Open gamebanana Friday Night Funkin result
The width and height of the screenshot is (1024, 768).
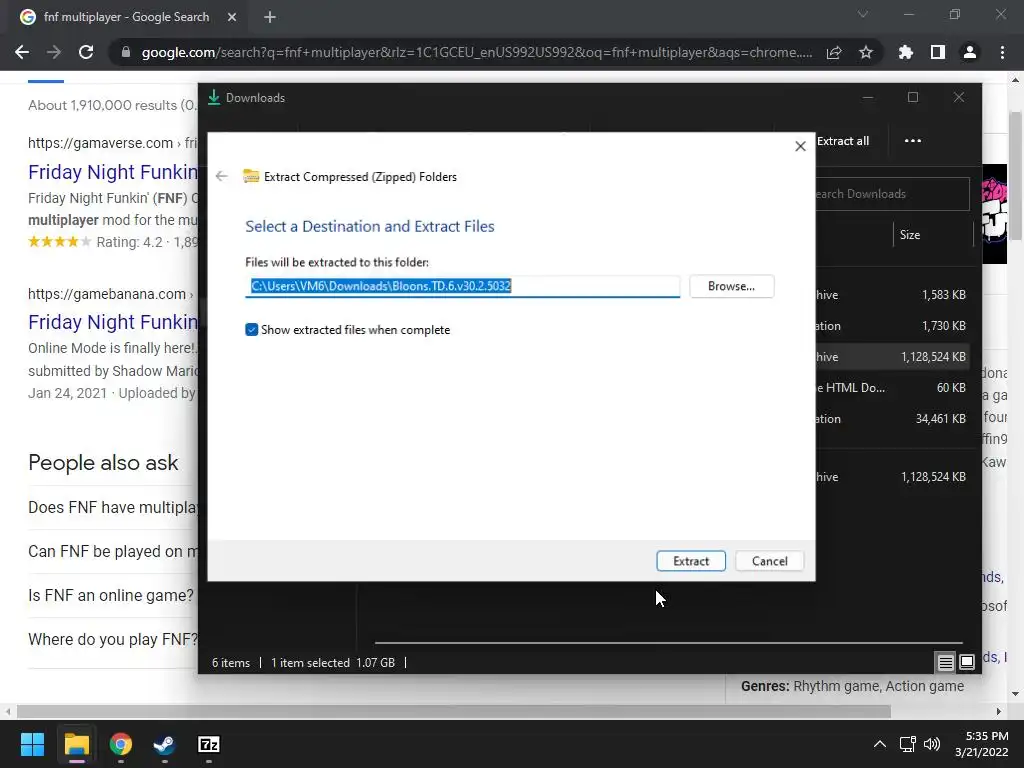tap(112, 322)
